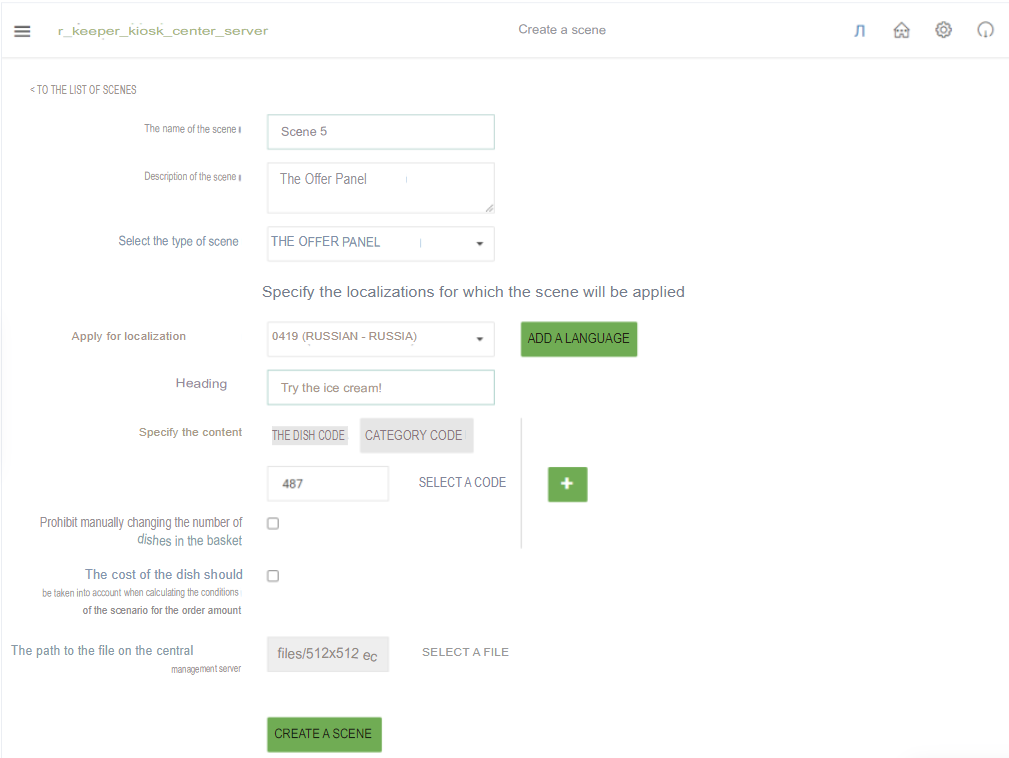Screen dimensions: 1009x758
Task: Click the Create a Scene button
Action: click(324, 734)
